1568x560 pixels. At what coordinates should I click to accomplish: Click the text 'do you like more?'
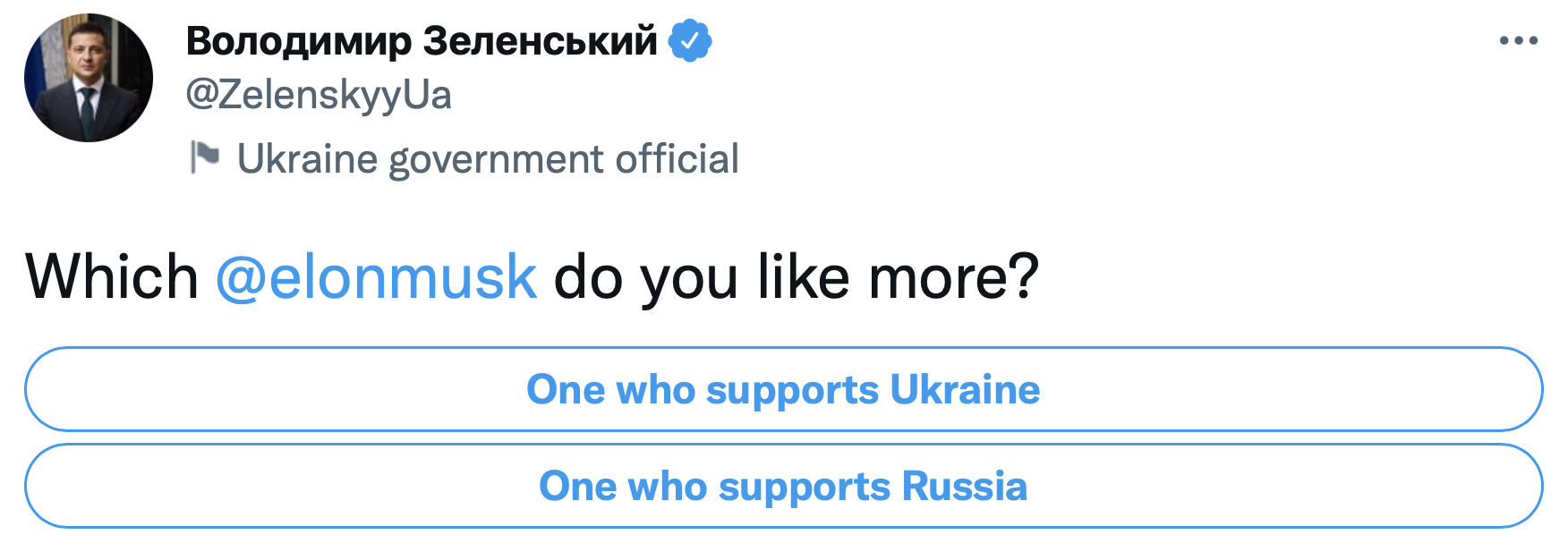[x=797, y=276]
